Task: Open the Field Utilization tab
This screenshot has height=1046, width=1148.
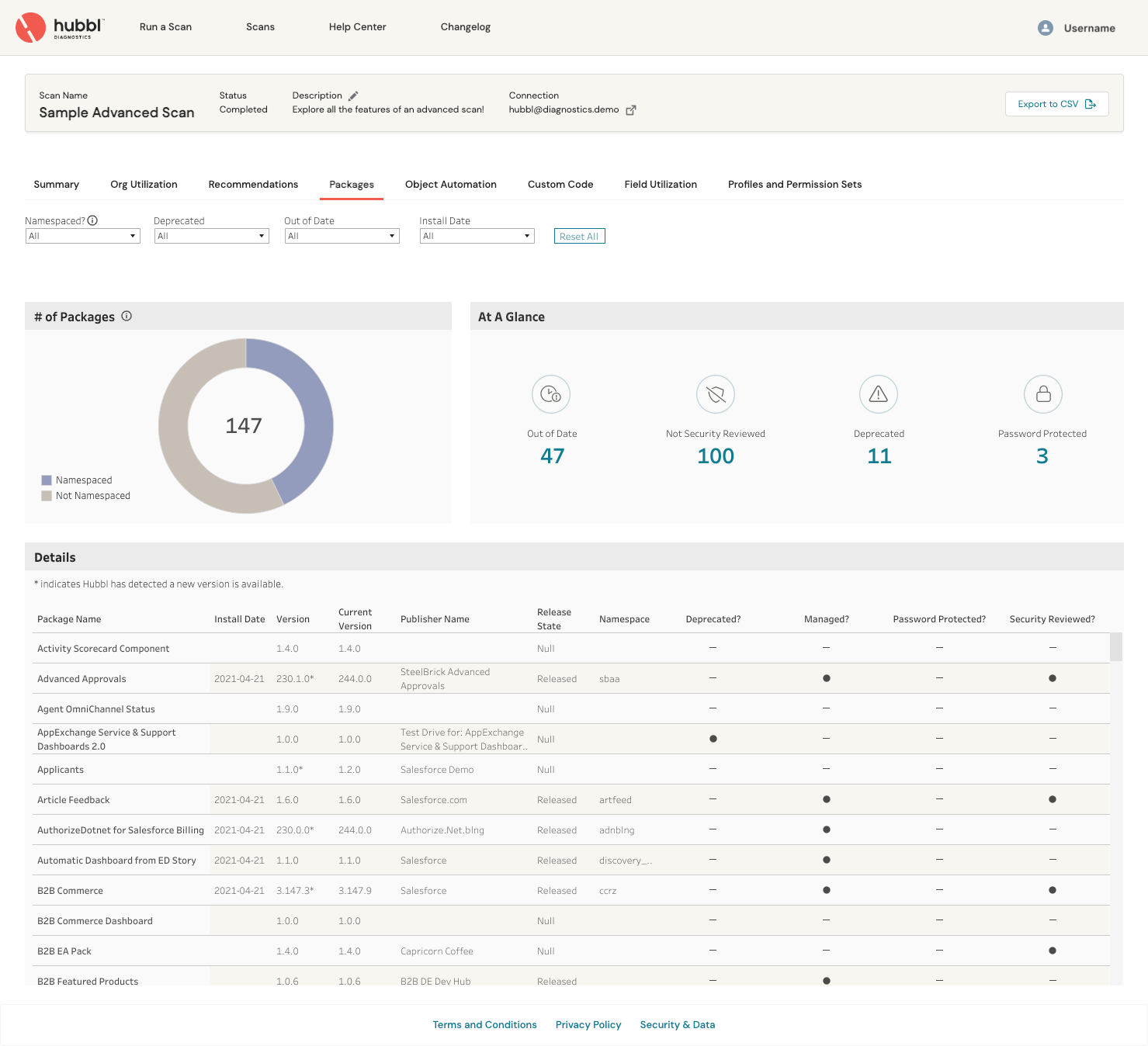Action: [x=660, y=185]
